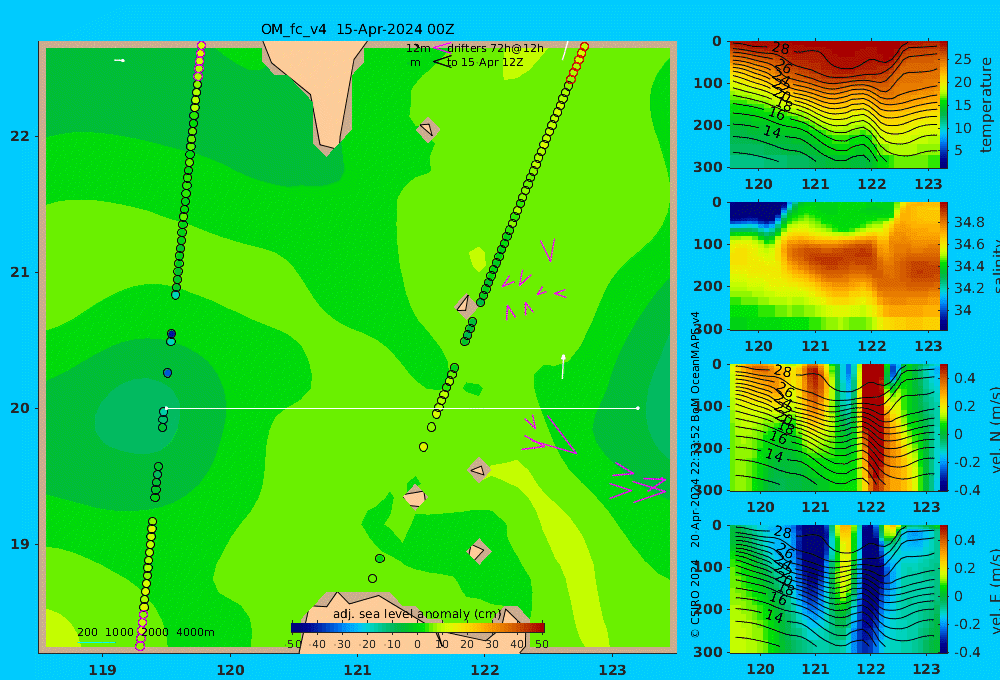Viewport: 1000px width, 680px height.
Task: Click the '200 1000 2000 4000m' depth legend
Action: coord(145,632)
